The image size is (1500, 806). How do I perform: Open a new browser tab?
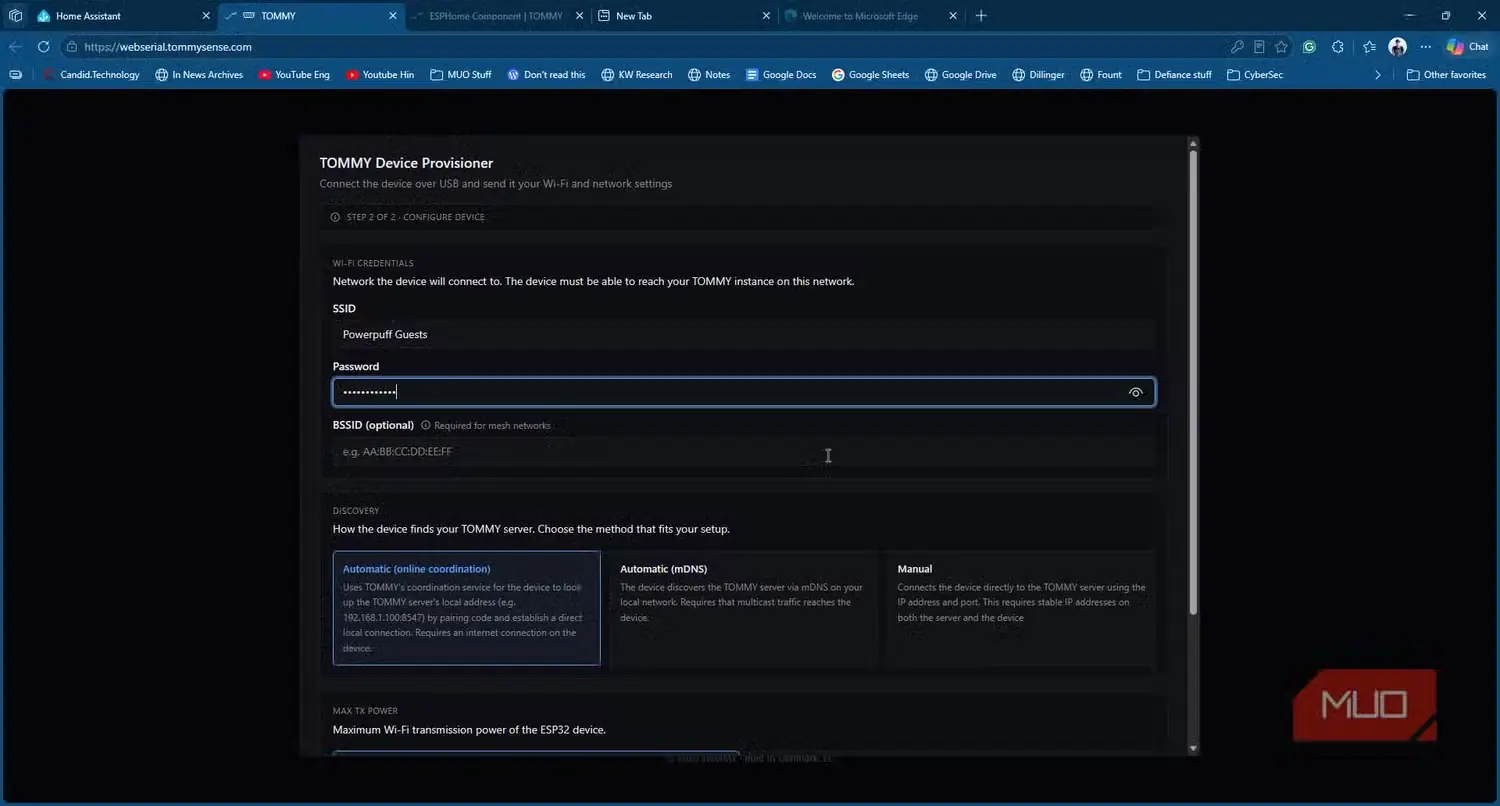981,16
